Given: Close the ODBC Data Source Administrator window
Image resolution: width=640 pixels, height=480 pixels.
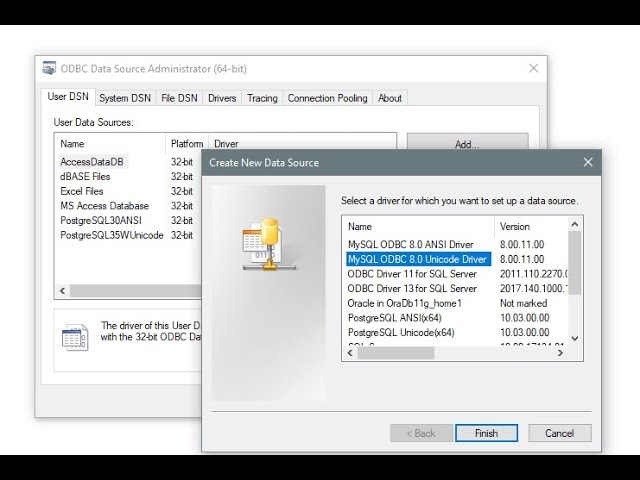Looking at the screenshot, I should click(533, 68).
